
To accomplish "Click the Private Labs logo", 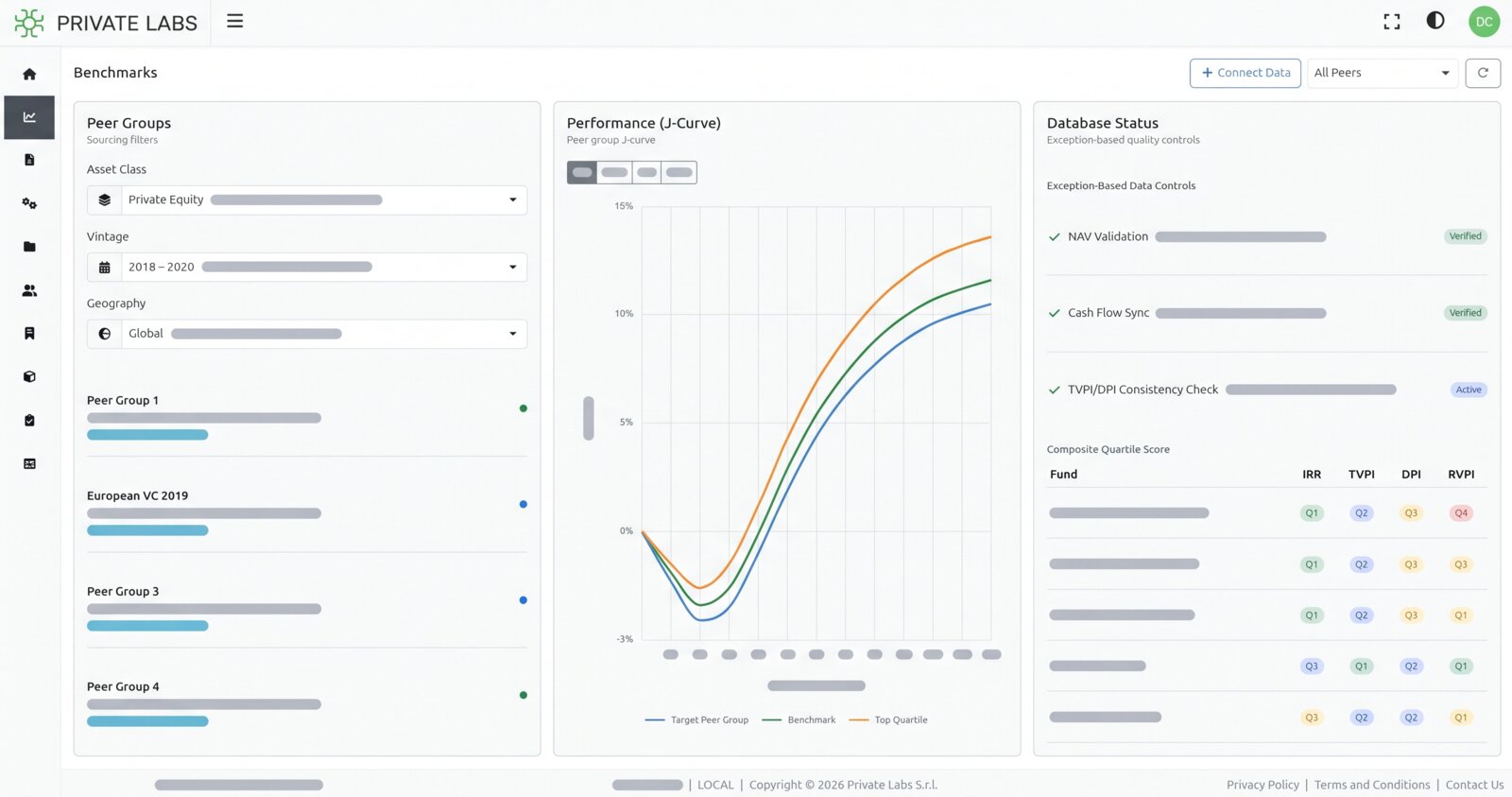I will click(x=106, y=23).
